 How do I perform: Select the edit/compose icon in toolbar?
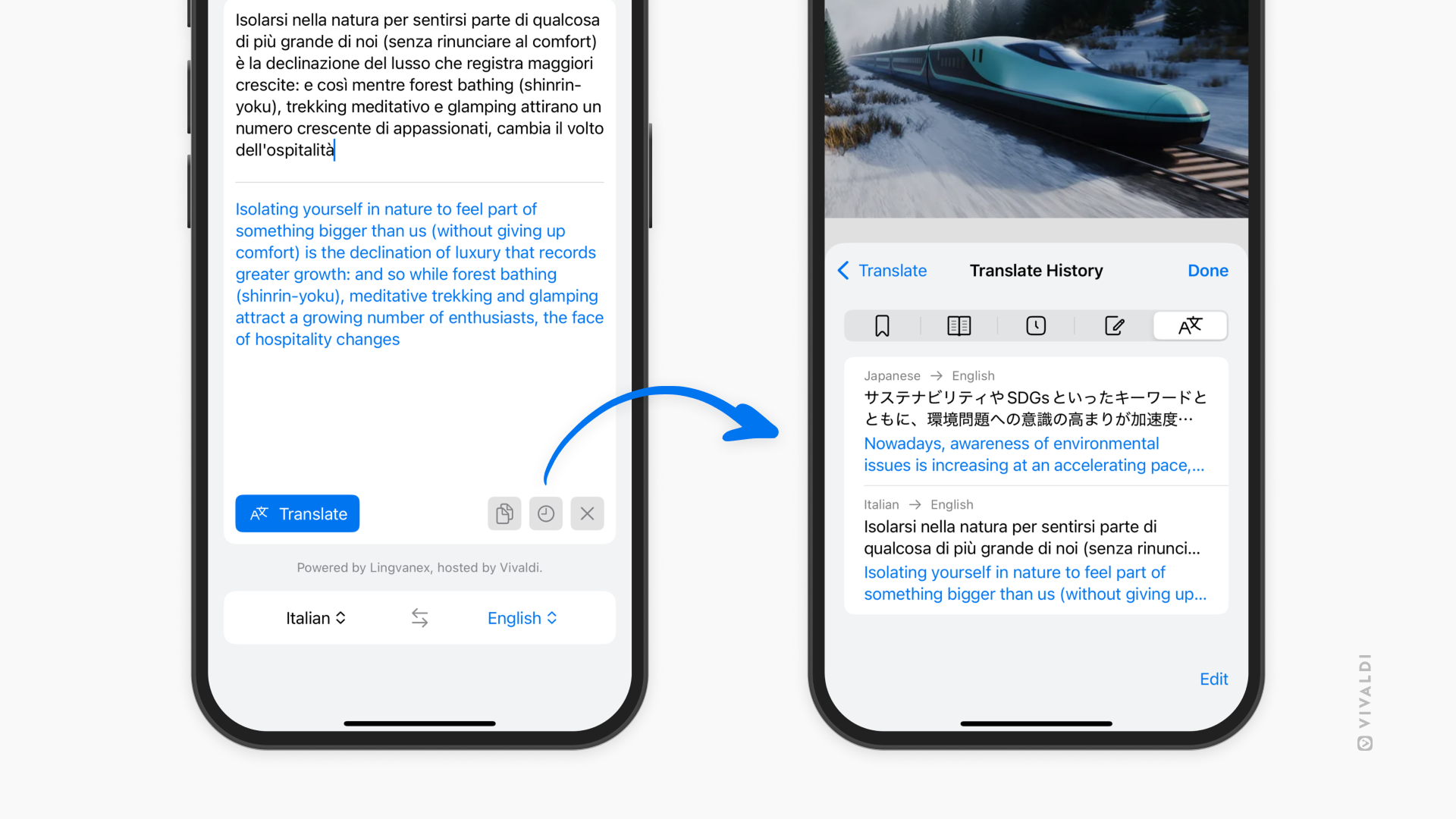[1113, 326]
